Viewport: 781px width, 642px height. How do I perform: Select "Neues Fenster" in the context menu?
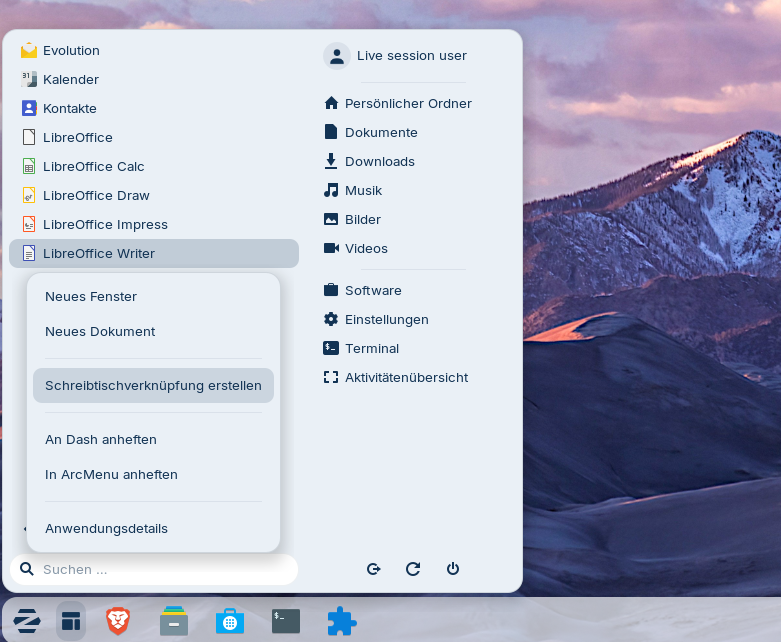[91, 297]
